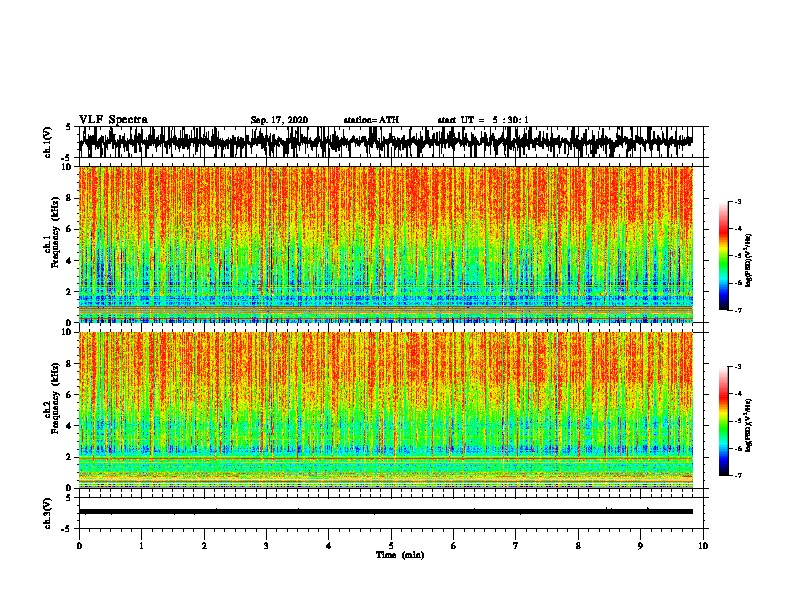Click the '-7' label on ch.2 color bar

[737, 475]
